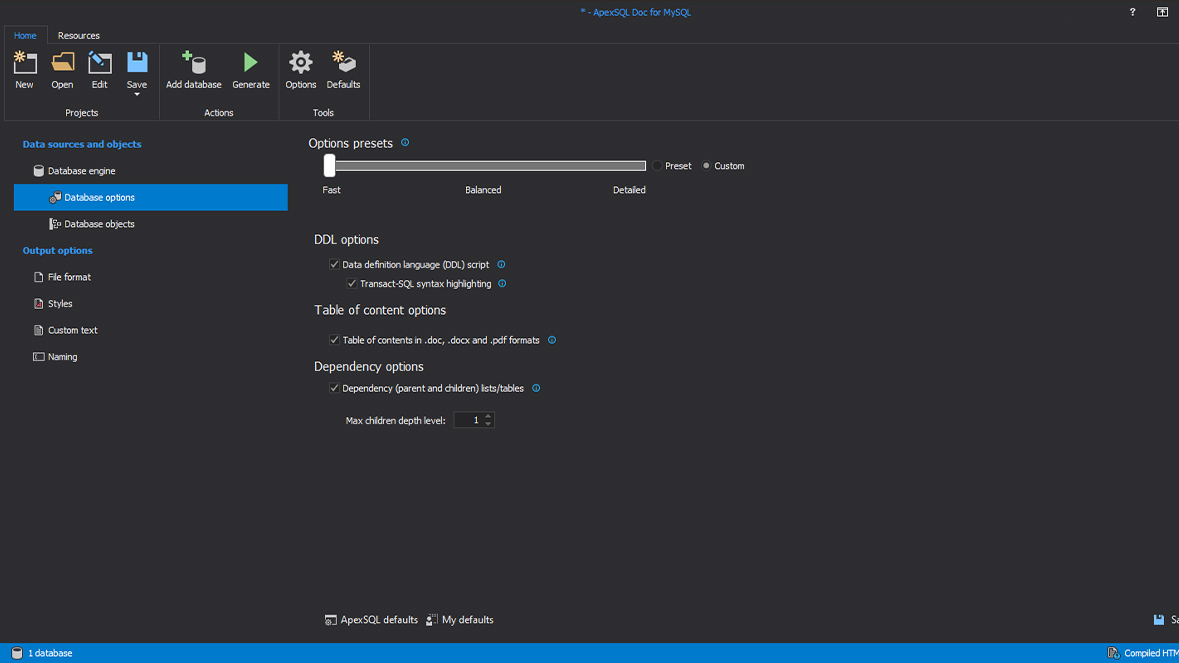The image size is (1179, 663).
Task: Open a project with Open icon
Action: click(62, 64)
